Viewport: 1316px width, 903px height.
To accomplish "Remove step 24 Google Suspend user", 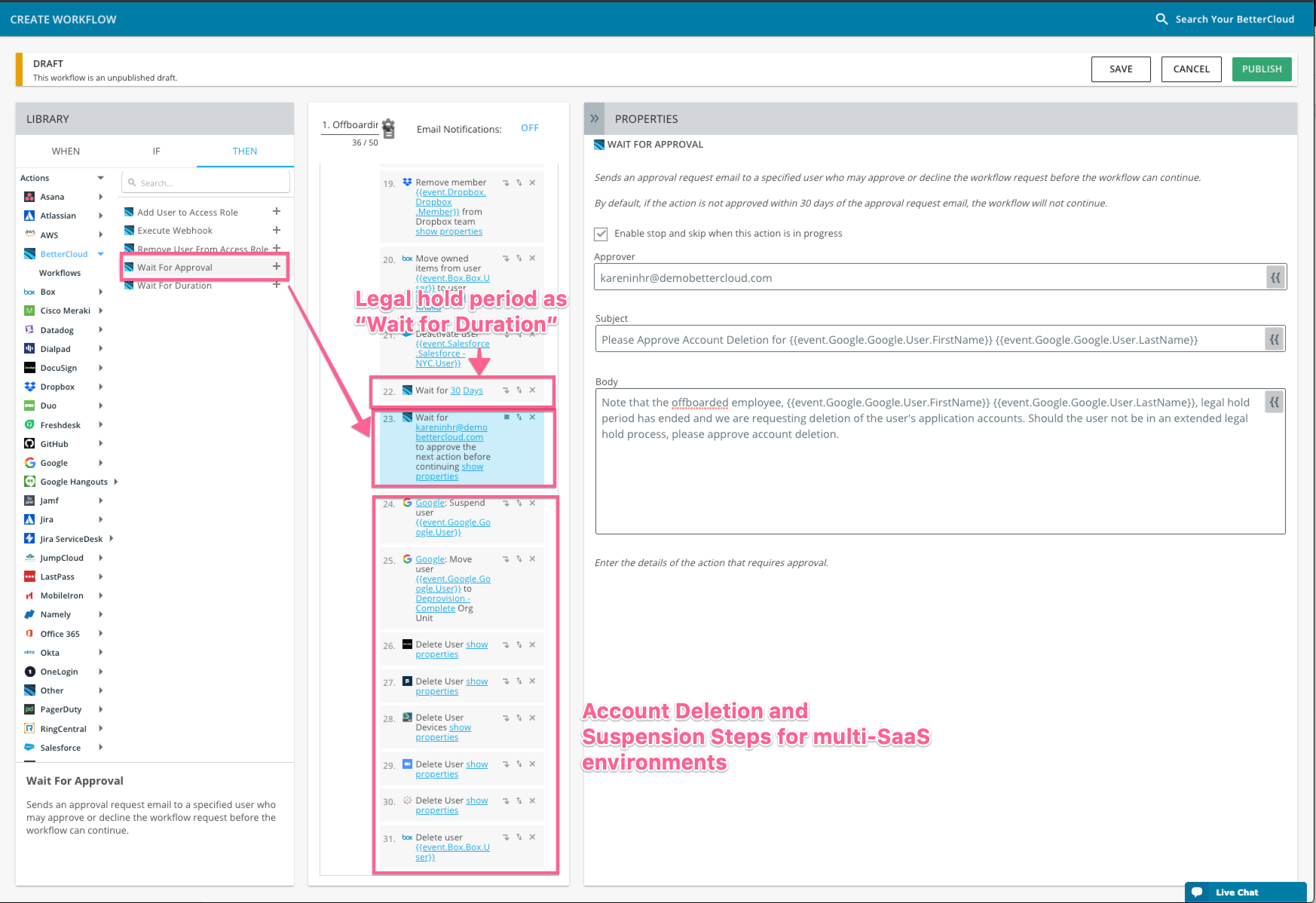I will point(532,503).
